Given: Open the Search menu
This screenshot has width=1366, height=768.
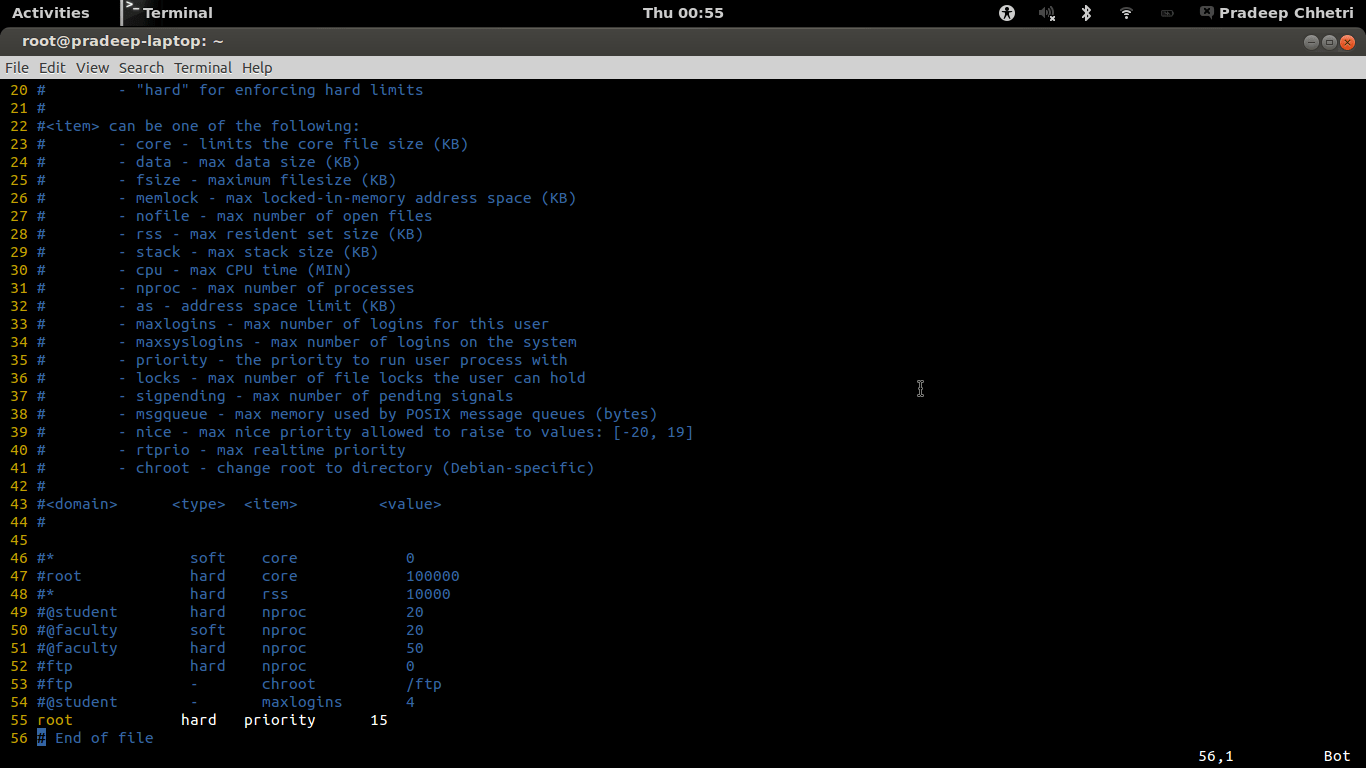Looking at the screenshot, I should tap(141, 68).
